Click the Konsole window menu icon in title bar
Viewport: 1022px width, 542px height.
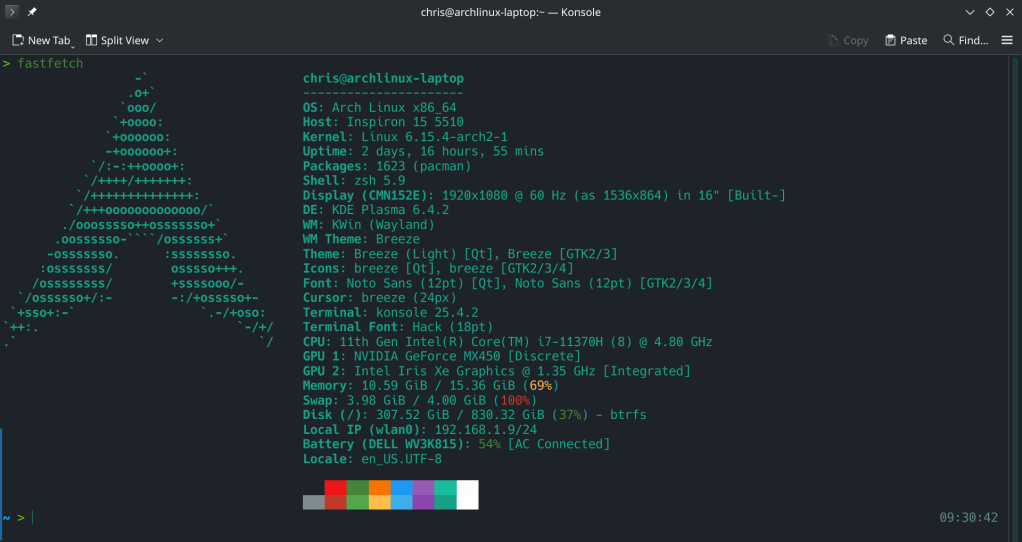(12, 12)
